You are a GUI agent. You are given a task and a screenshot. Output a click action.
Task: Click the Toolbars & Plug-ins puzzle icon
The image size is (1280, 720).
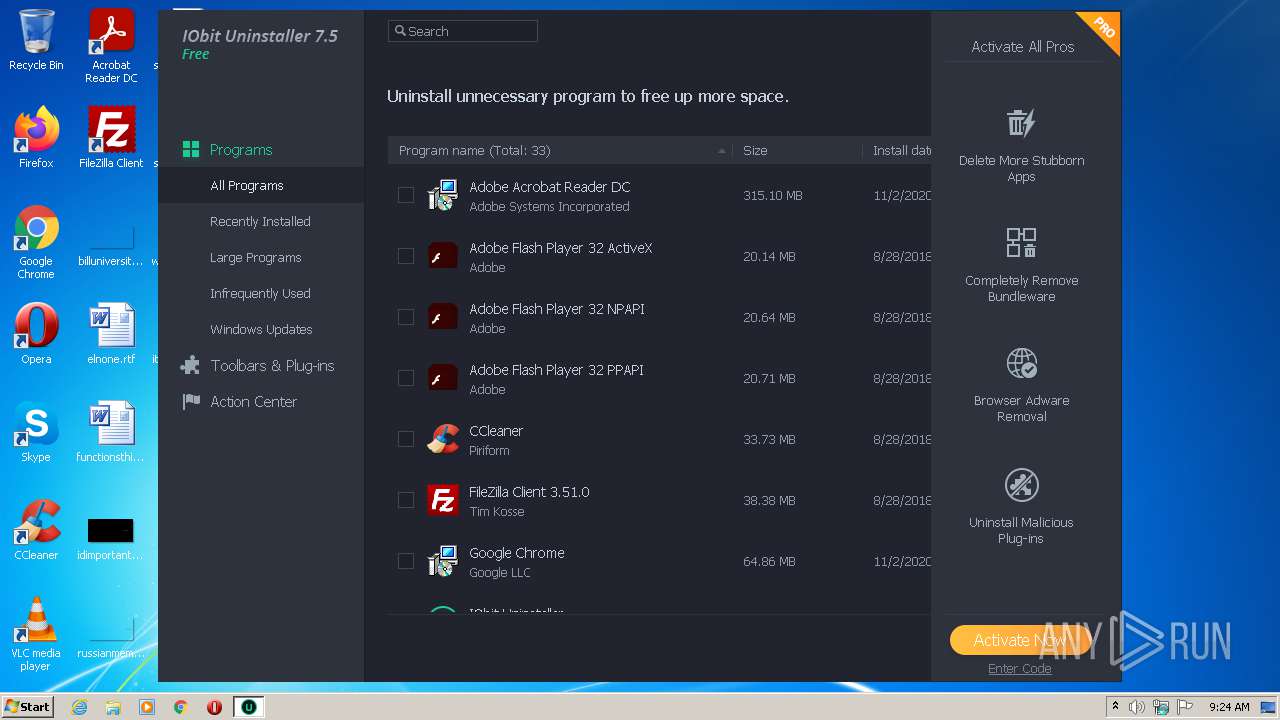pyautogui.click(x=190, y=366)
